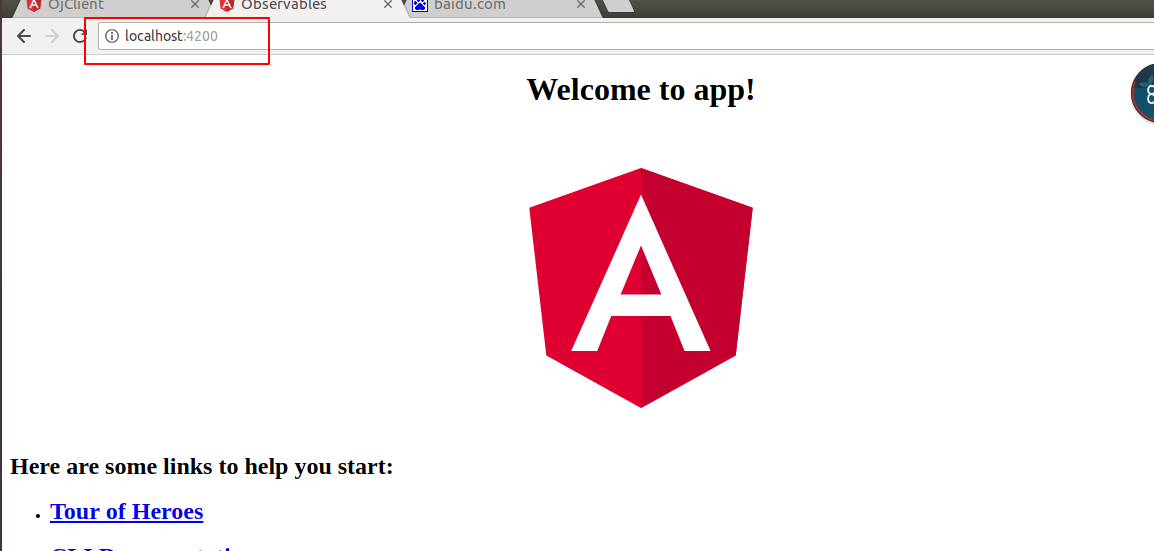
Task: Close the baidu.com tab
Action: (x=581, y=4)
